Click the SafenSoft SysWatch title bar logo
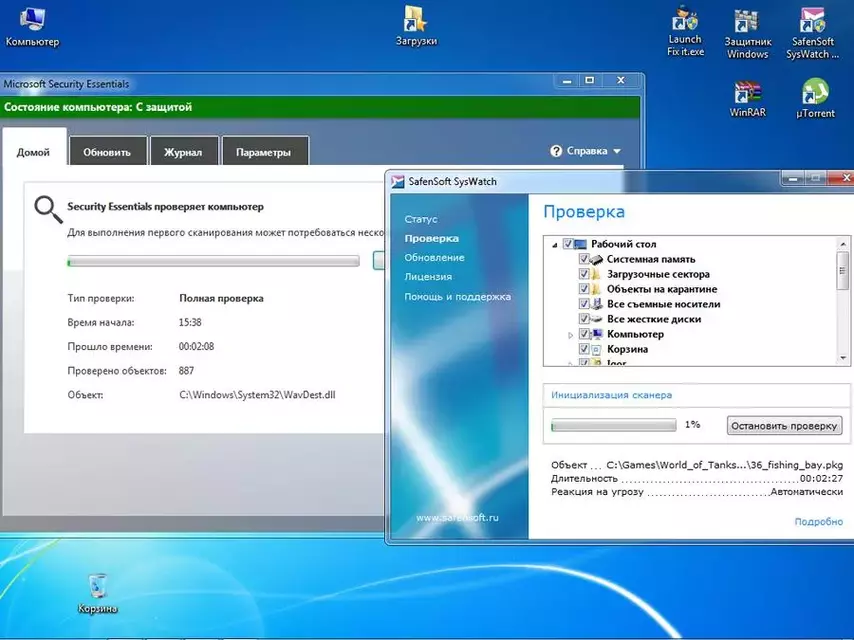This screenshot has height=640, width=854. pos(398,181)
